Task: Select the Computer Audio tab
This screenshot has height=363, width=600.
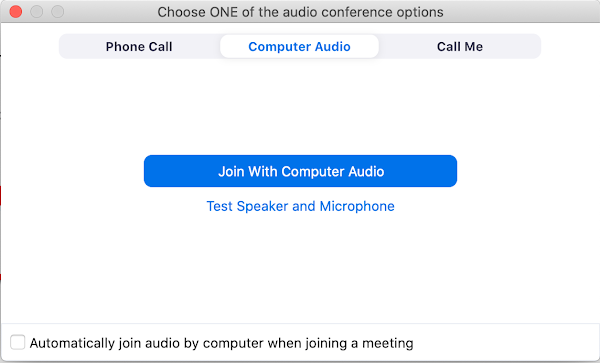Action: tap(299, 47)
